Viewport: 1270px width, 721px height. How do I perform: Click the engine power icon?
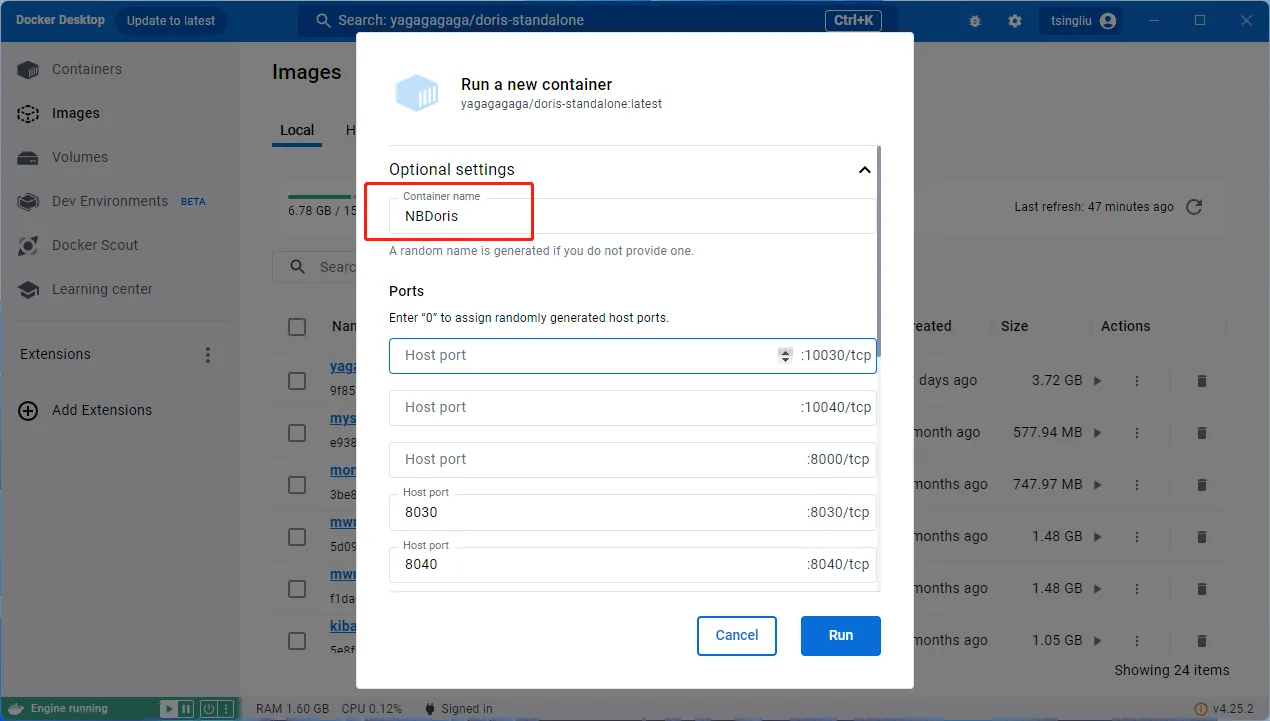[208, 709]
